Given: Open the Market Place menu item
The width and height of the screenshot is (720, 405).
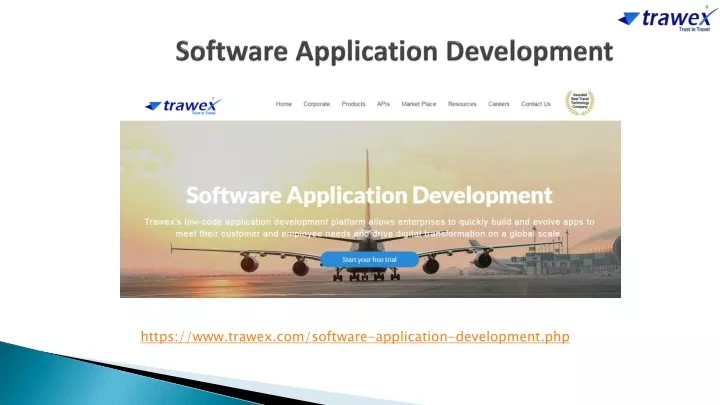Looking at the screenshot, I should click(419, 104).
